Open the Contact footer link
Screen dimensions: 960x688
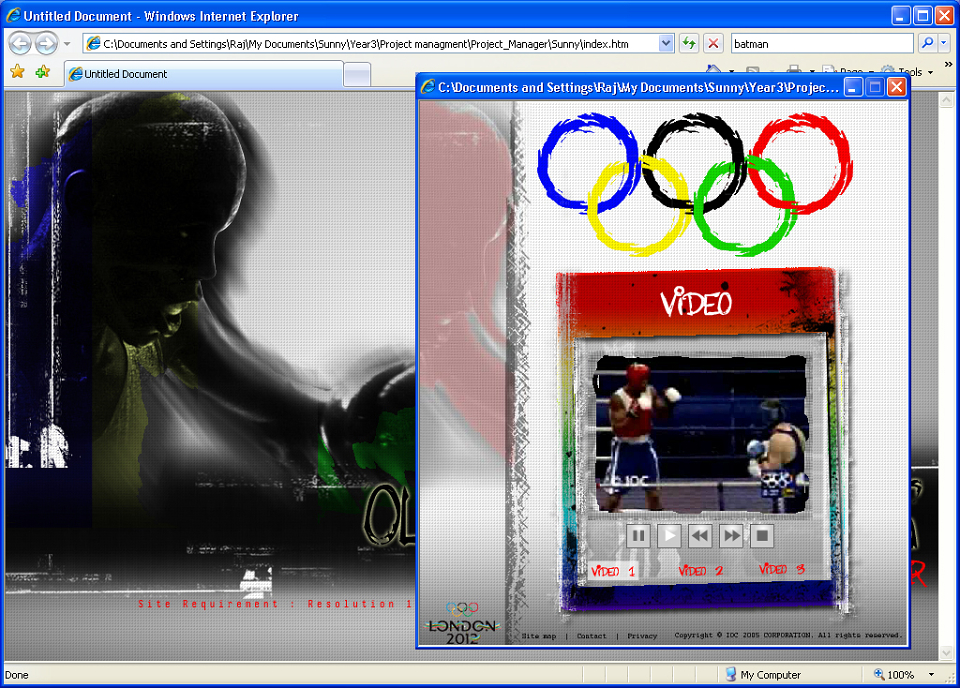click(x=591, y=636)
